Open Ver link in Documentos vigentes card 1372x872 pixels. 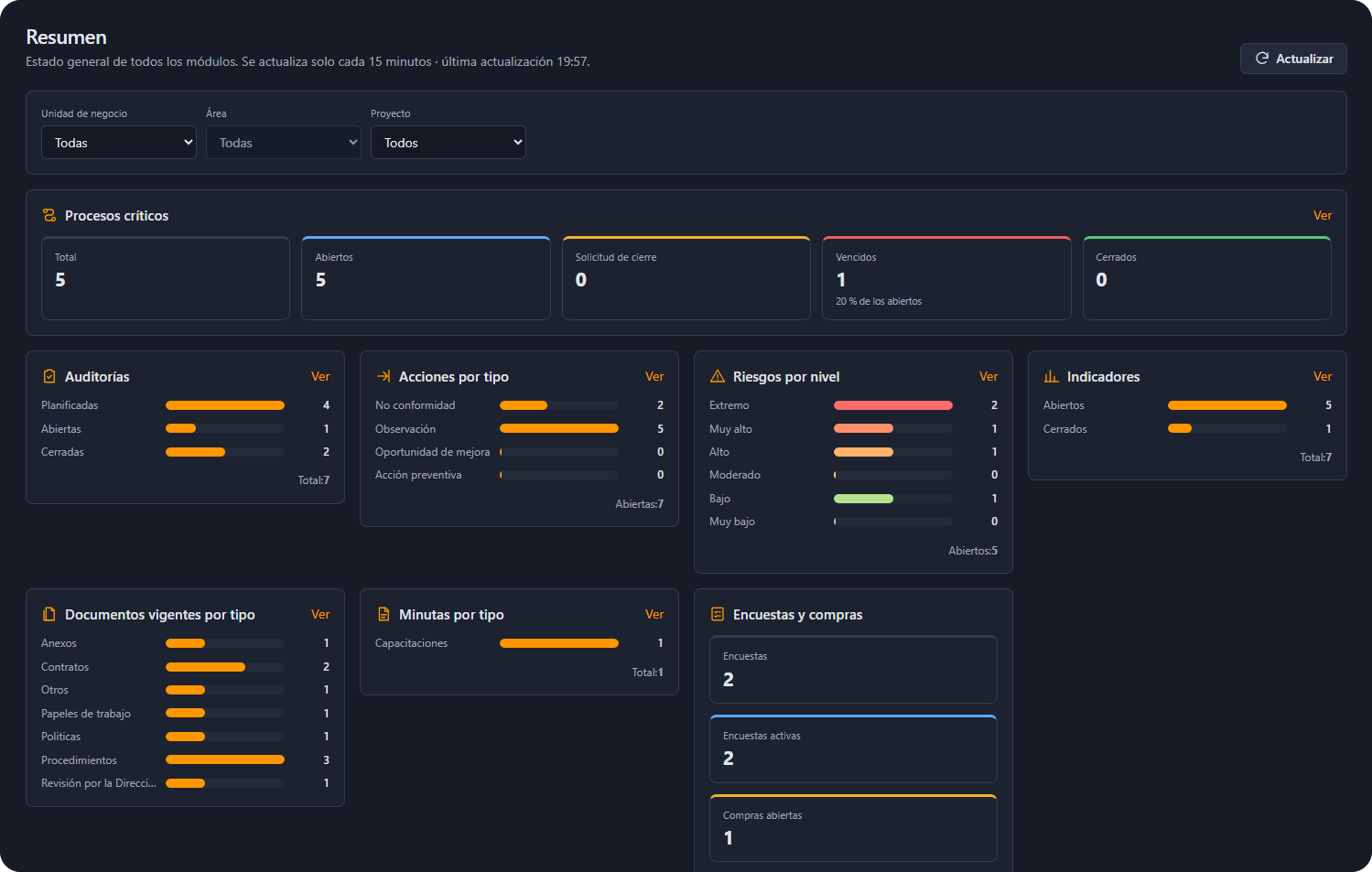coord(320,614)
